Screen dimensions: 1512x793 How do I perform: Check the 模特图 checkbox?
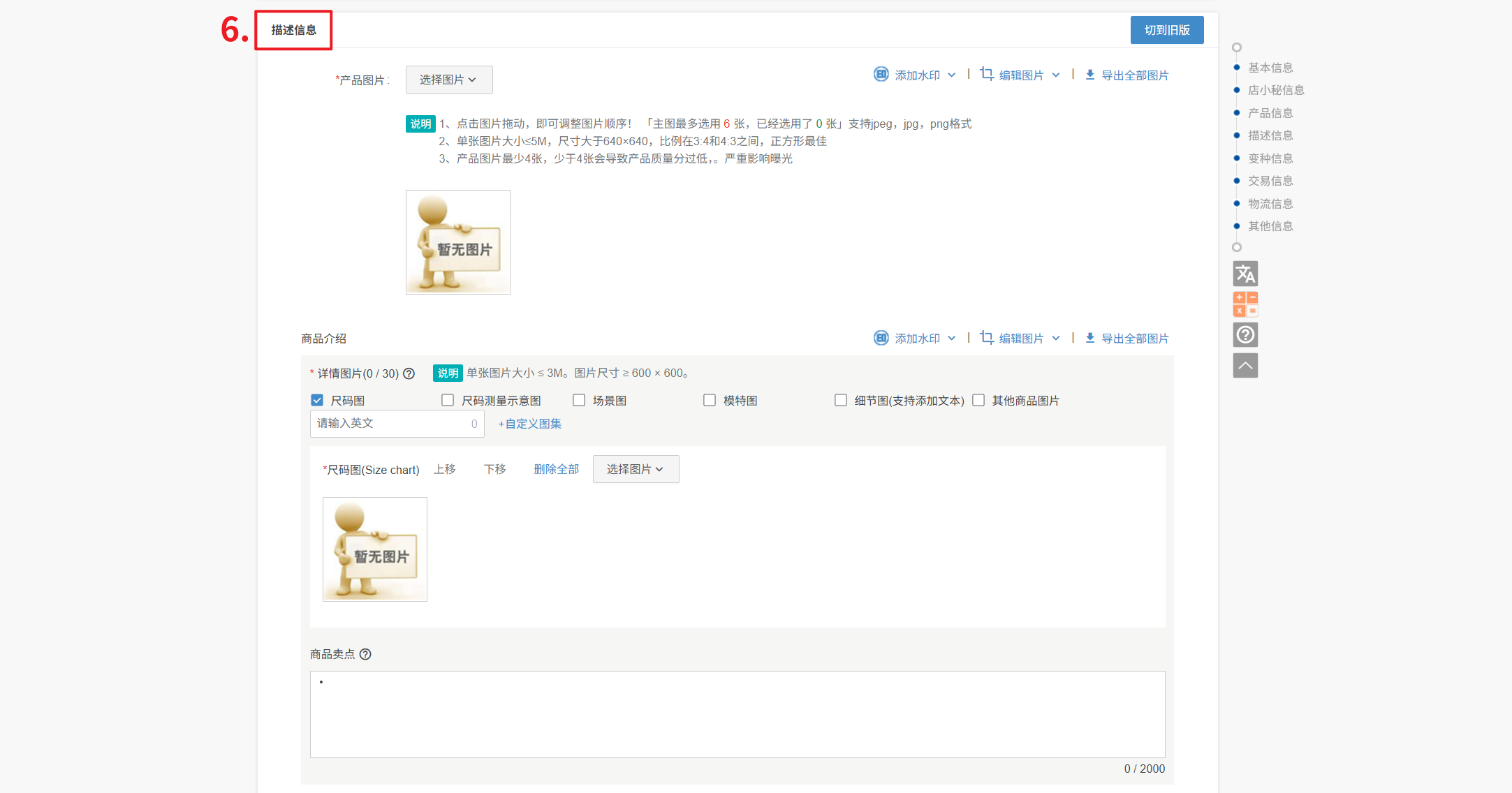pyautogui.click(x=710, y=400)
